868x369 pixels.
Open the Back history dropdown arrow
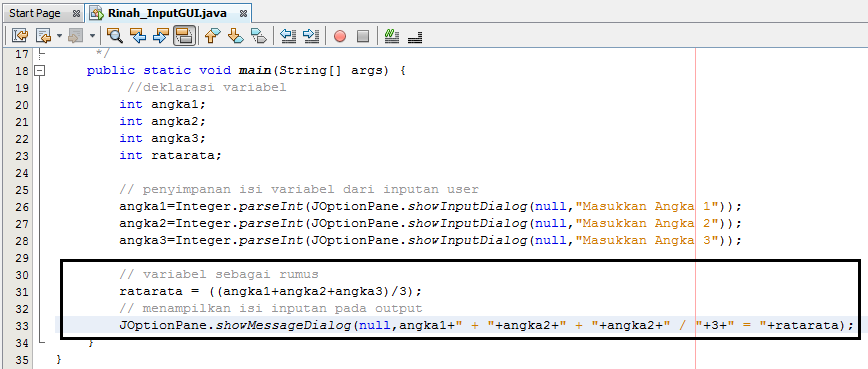point(59,36)
